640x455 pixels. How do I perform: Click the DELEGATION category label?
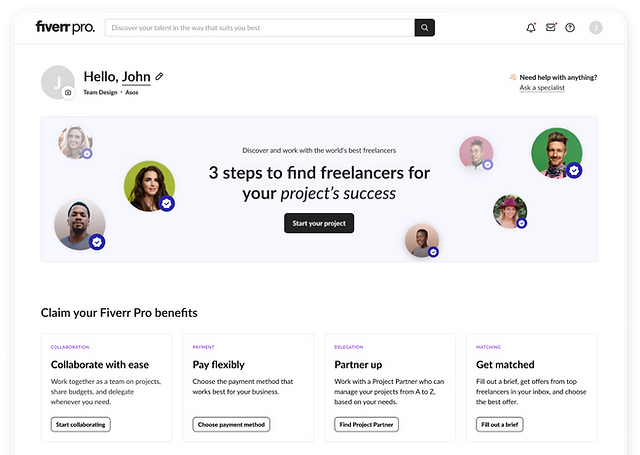click(349, 347)
